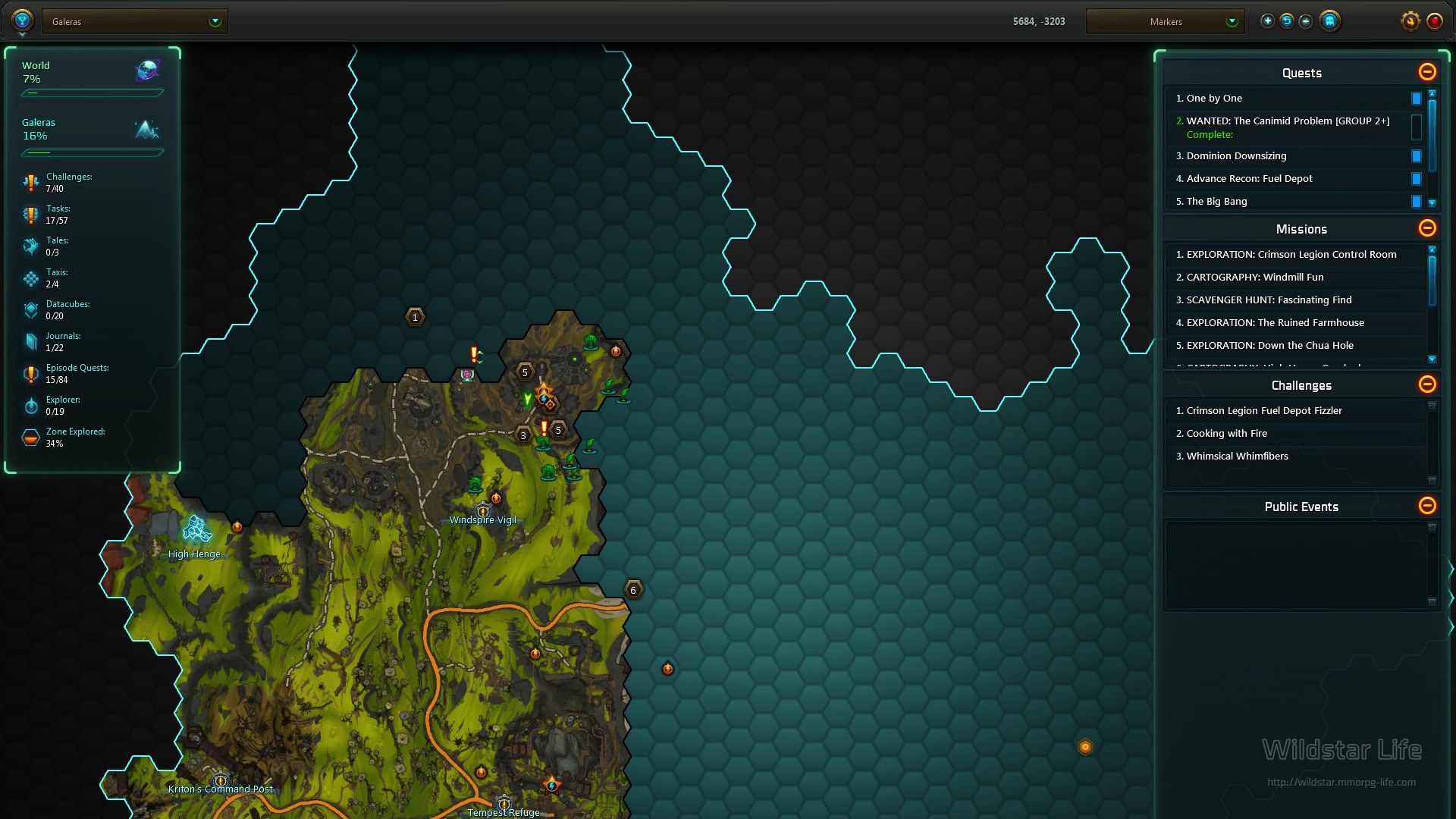Click the map zoom out minus button
Image resolution: width=1456 pixels, height=819 pixels.
(x=1306, y=21)
